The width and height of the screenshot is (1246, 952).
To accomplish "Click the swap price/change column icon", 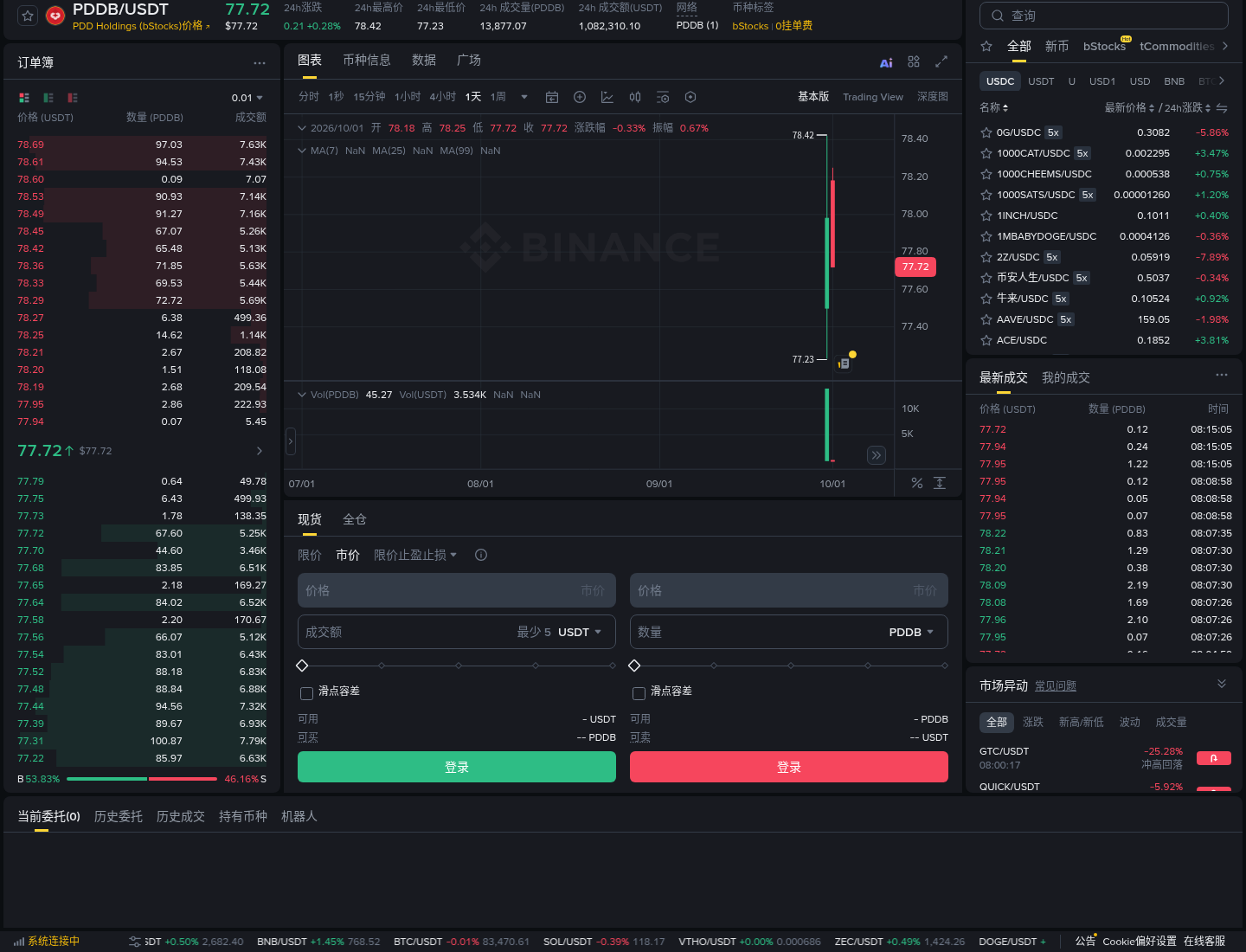I will click(1222, 108).
